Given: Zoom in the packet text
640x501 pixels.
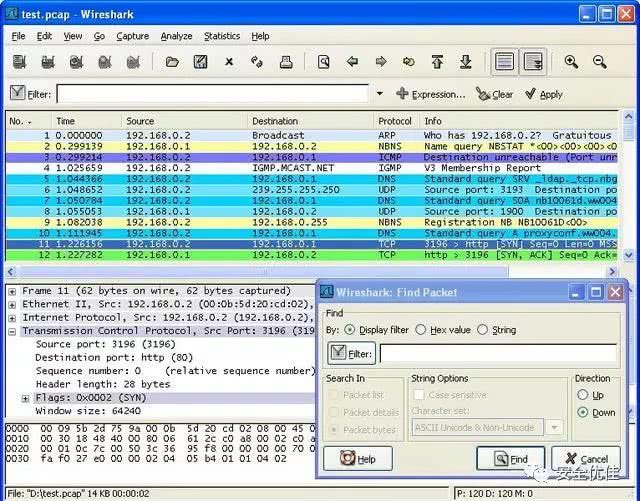Looking at the screenshot, I should point(571,62).
